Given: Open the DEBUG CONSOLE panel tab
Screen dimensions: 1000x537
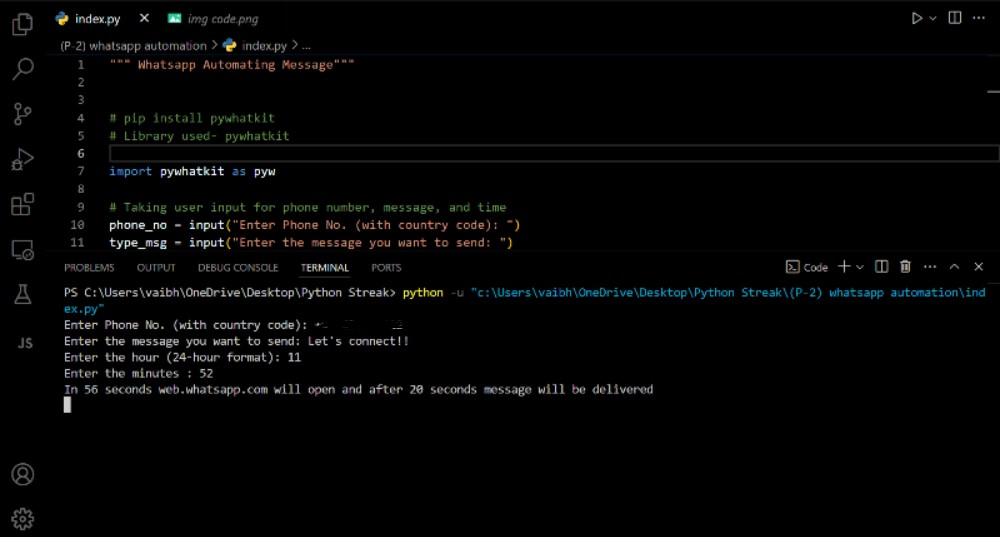Looking at the screenshot, I should tap(238, 268).
